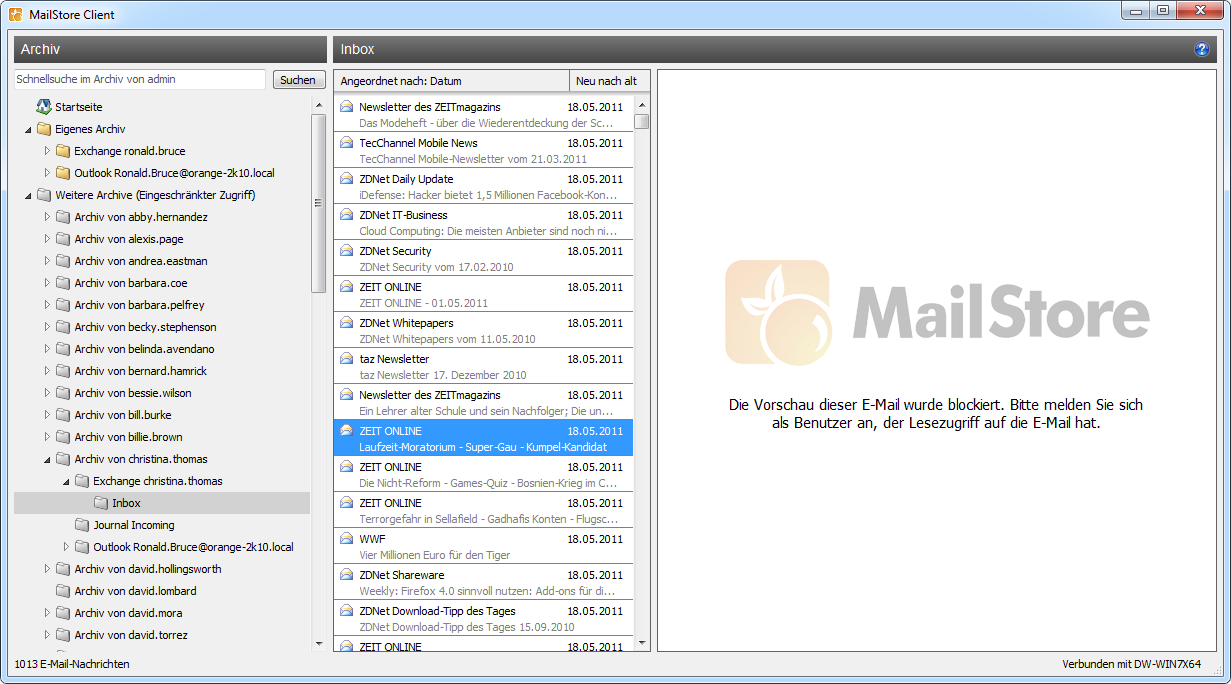Click the Archiv von abby.hernandez folder icon

pos(63,217)
